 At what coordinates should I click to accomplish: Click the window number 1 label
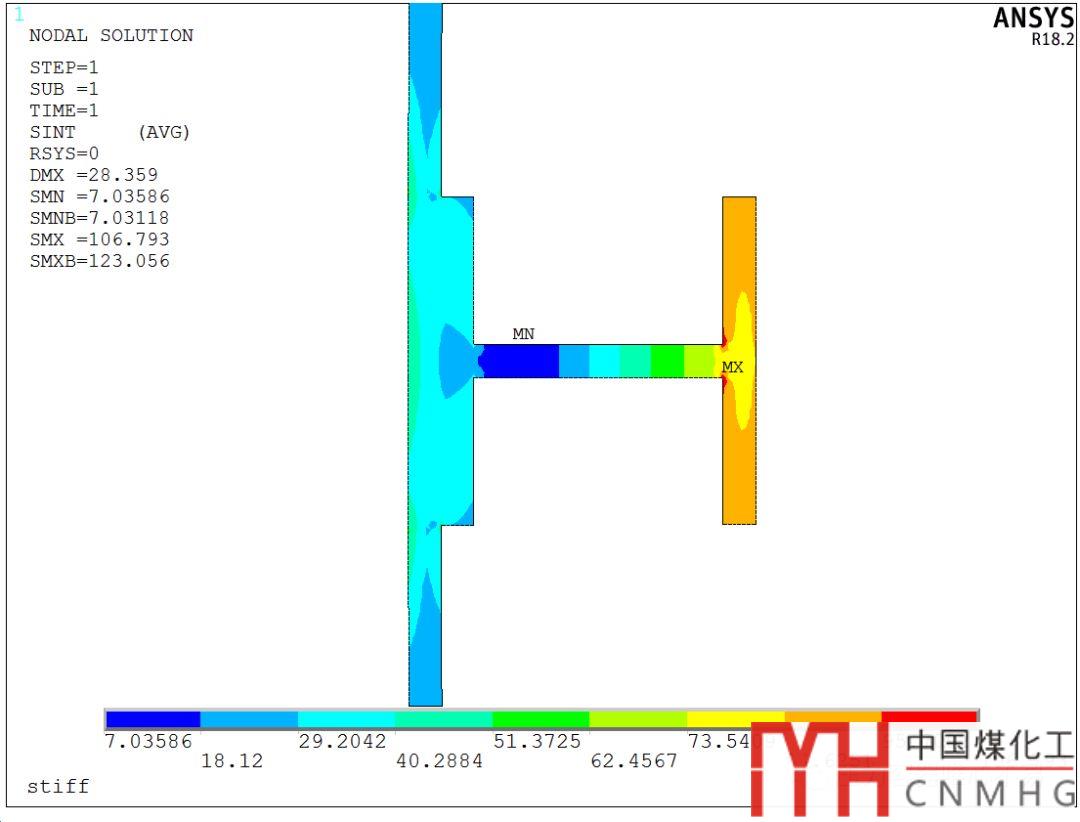(x=19, y=15)
